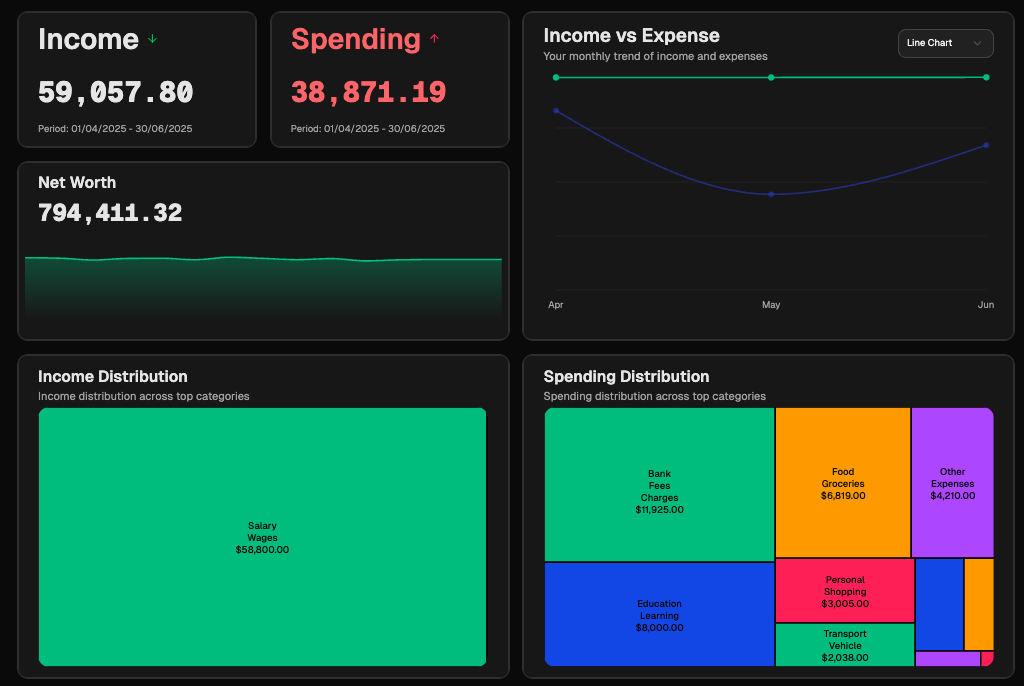Click the blue expense line's June point

click(x=986, y=145)
